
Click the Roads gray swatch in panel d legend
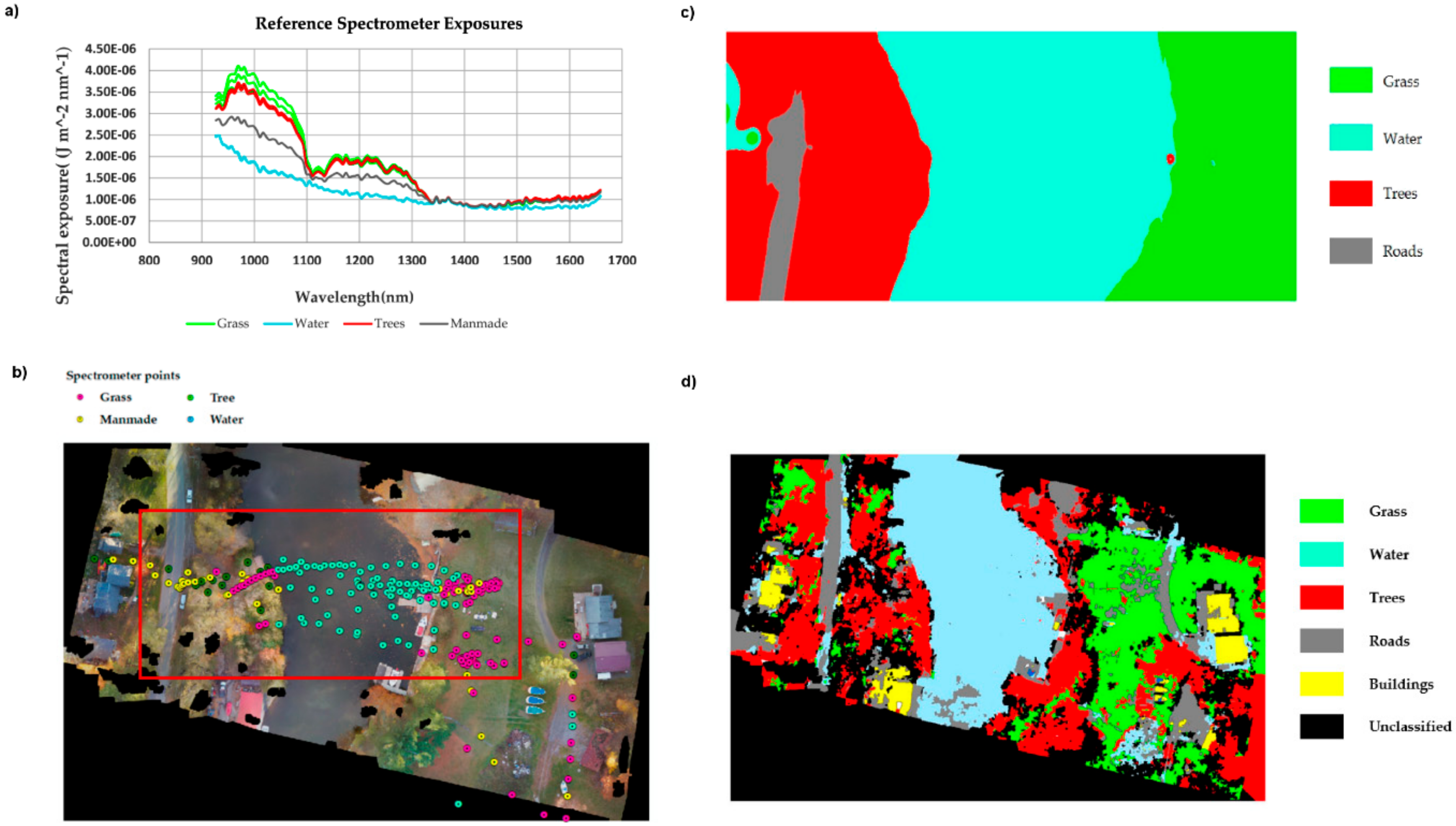click(1321, 641)
